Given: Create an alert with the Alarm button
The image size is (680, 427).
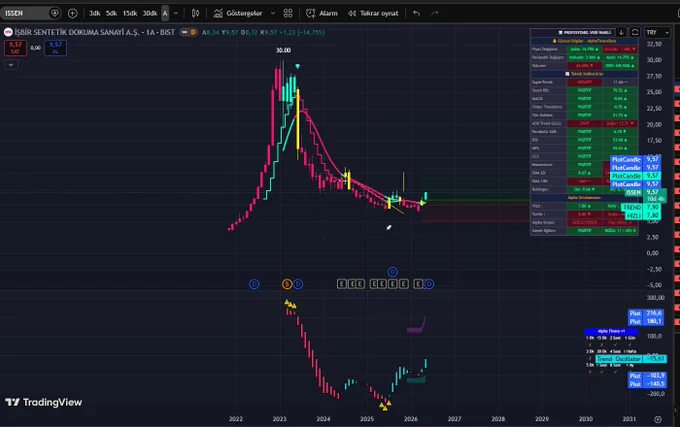Looking at the screenshot, I should point(321,13).
